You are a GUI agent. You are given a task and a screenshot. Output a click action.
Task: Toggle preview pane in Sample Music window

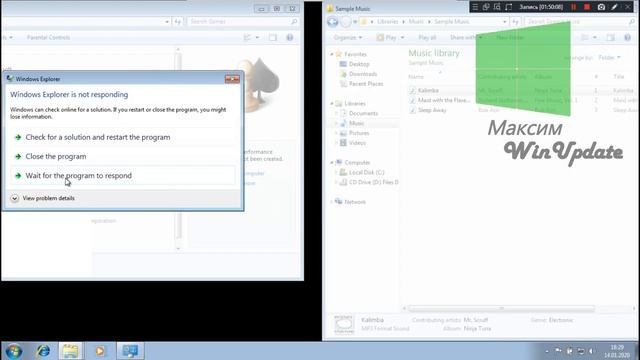pyautogui.click(x=610, y=38)
